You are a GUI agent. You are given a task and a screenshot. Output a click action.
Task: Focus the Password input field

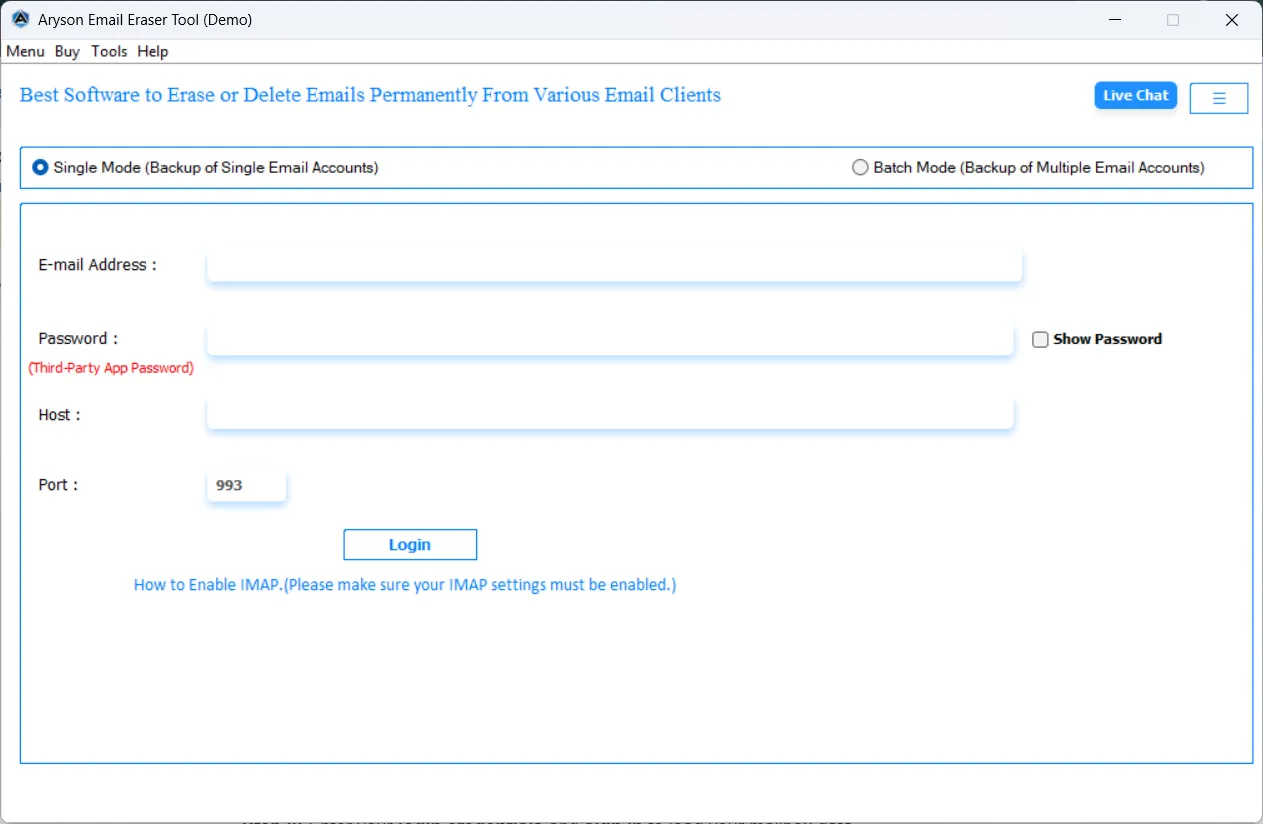(x=610, y=340)
